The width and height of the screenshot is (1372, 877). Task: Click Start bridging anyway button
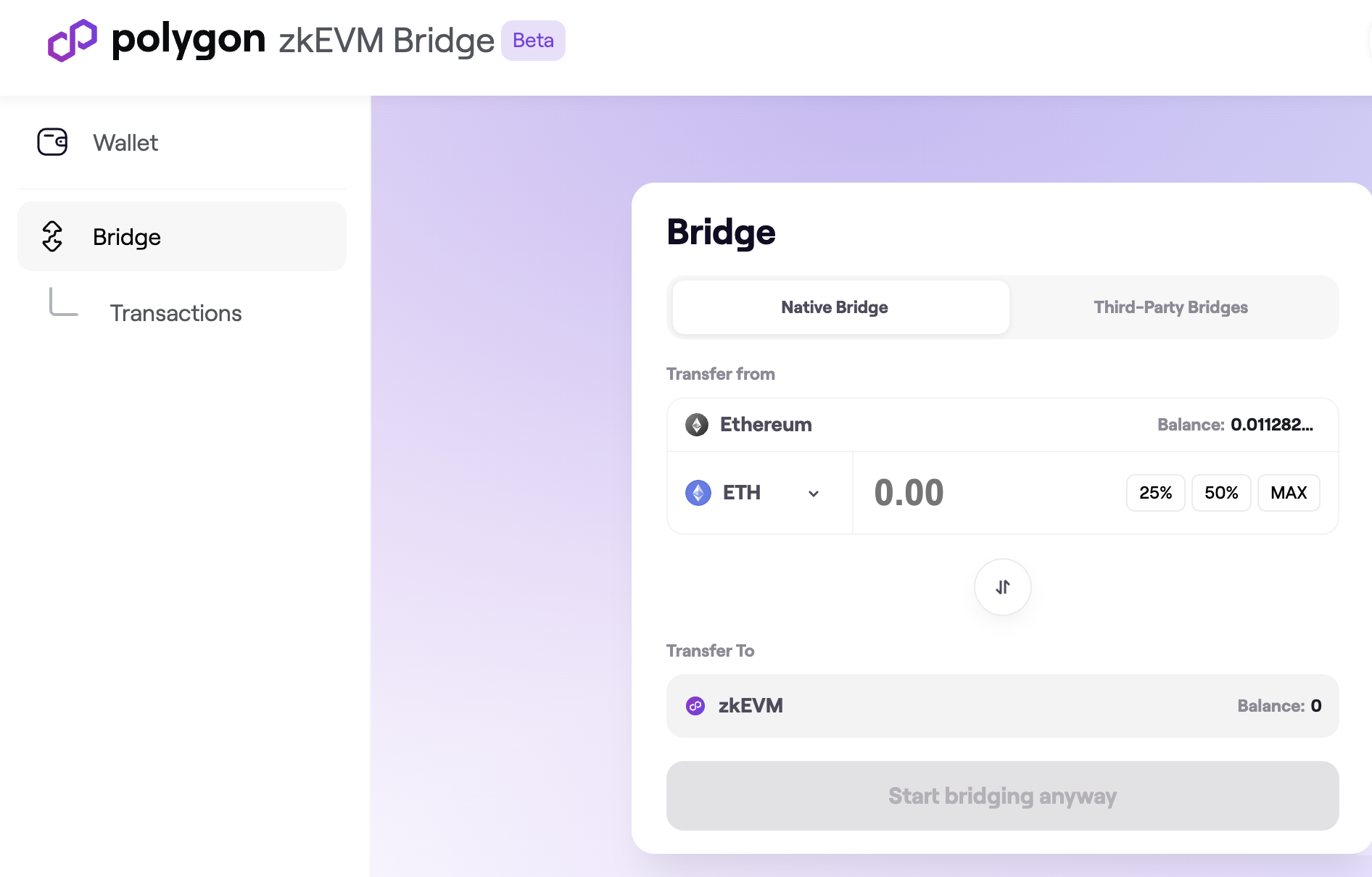tap(1002, 796)
